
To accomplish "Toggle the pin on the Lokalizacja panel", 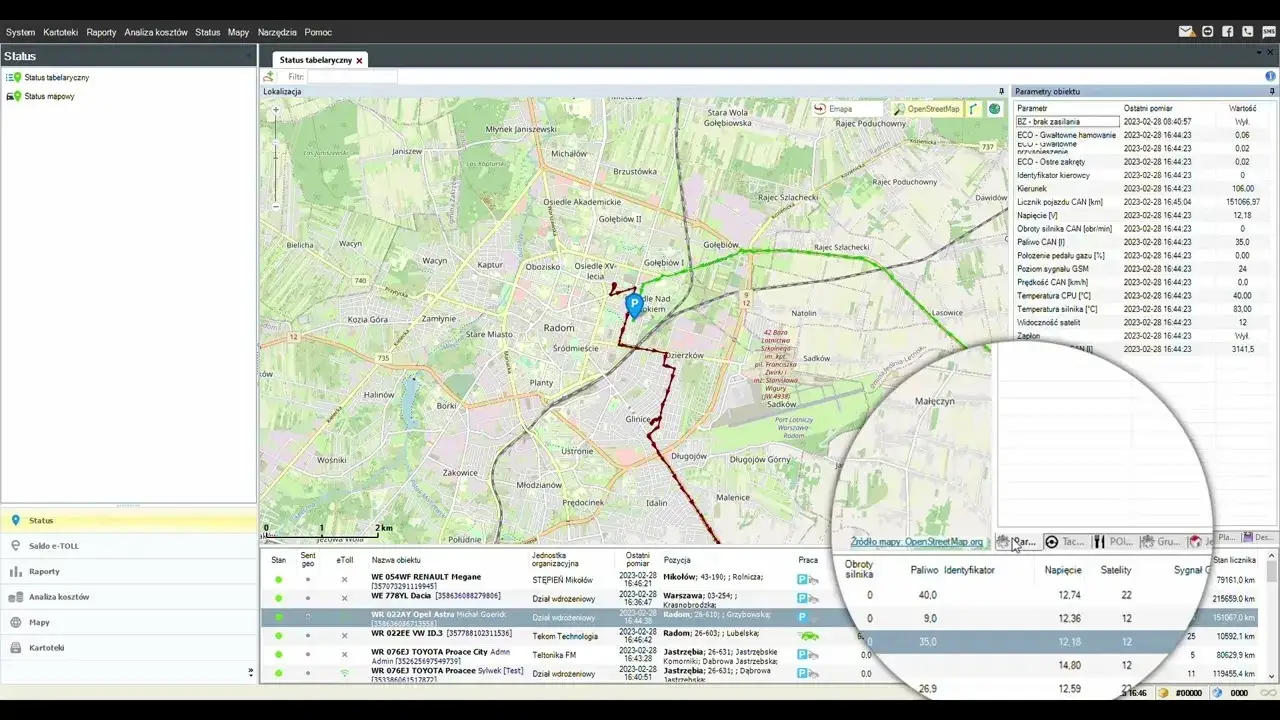I will click(x=1001, y=91).
